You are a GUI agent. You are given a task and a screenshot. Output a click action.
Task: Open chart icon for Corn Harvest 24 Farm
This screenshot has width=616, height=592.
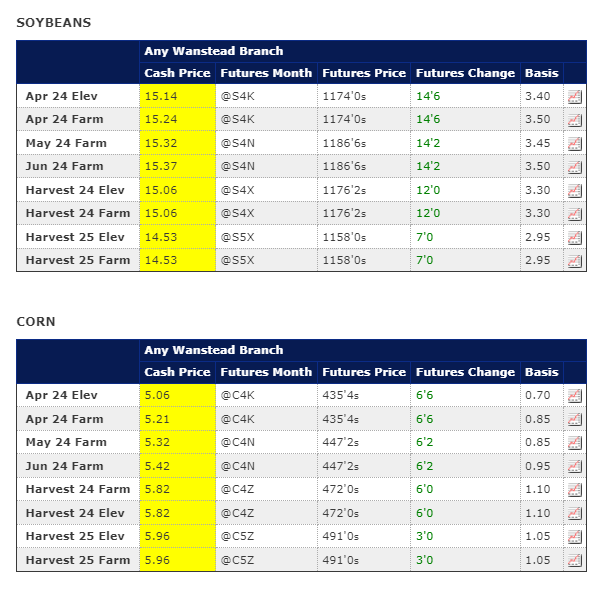tap(575, 490)
